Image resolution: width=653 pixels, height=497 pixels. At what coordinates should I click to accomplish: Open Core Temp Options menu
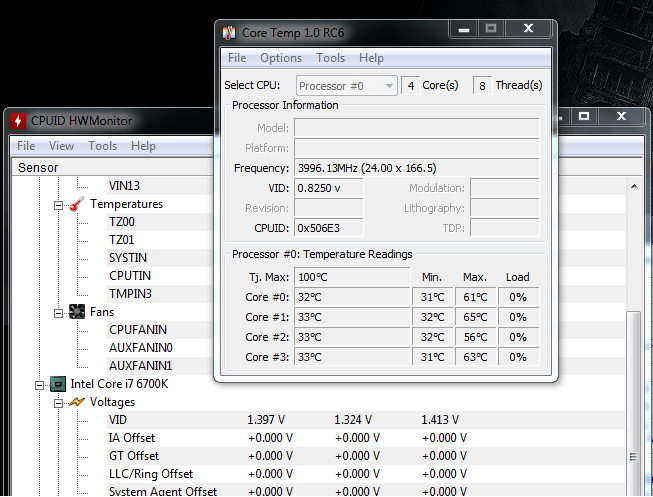point(281,58)
